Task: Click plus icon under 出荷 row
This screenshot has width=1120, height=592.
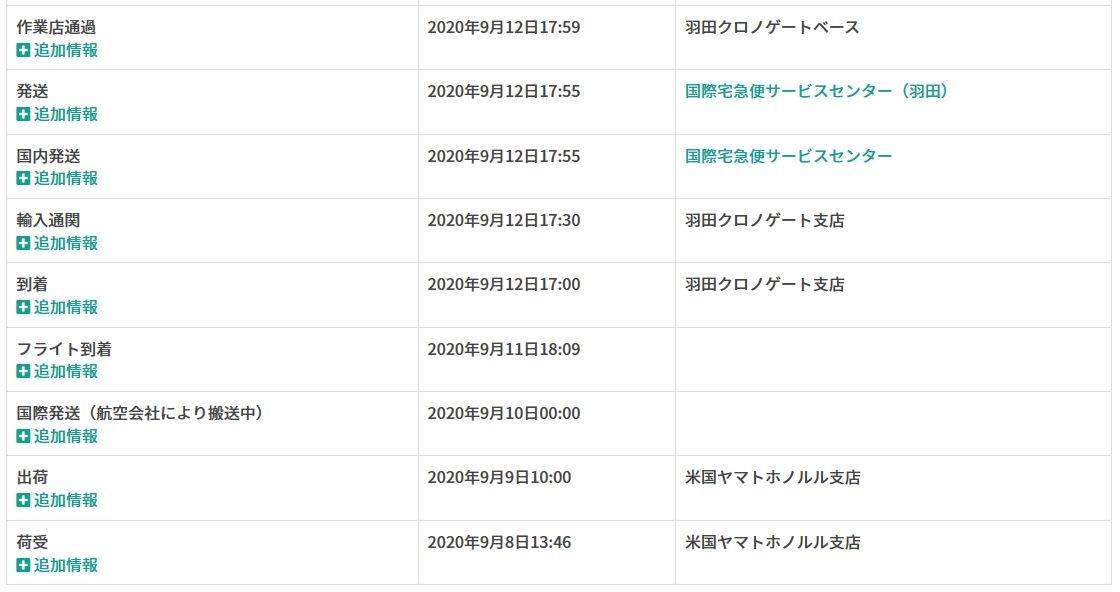Action: click(x=23, y=500)
